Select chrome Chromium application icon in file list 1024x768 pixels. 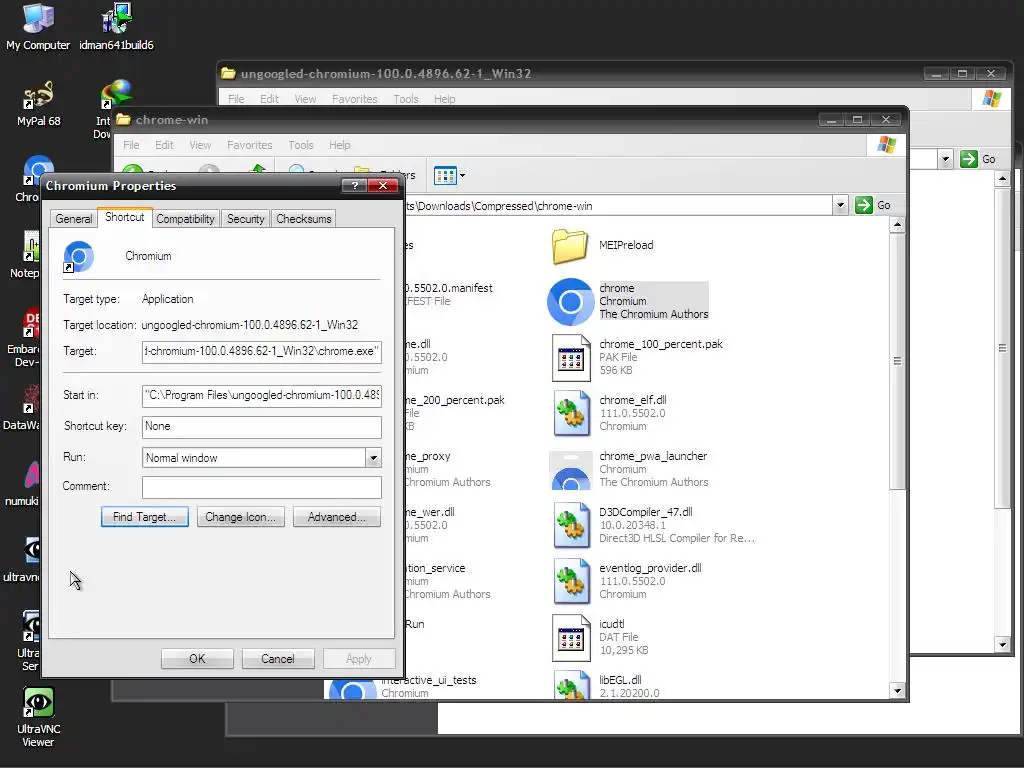click(x=570, y=301)
